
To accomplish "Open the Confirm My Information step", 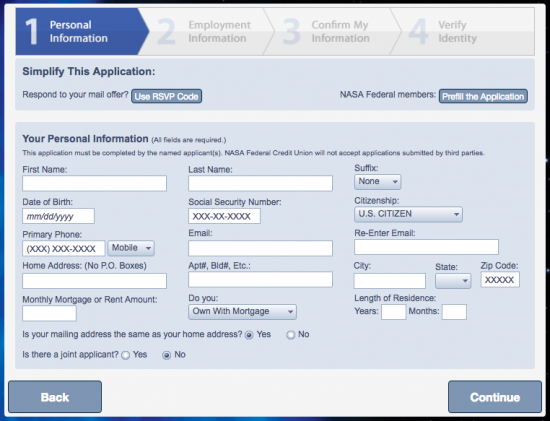I will [x=331, y=32].
